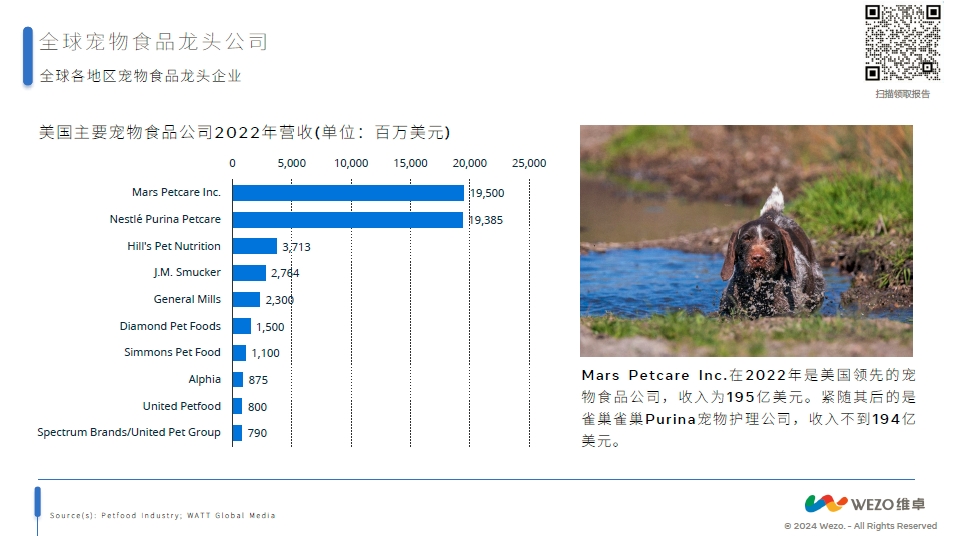Screen dimensions: 957x536
Task: Click the label Diamond Pet Foods
Action: point(170,326)
